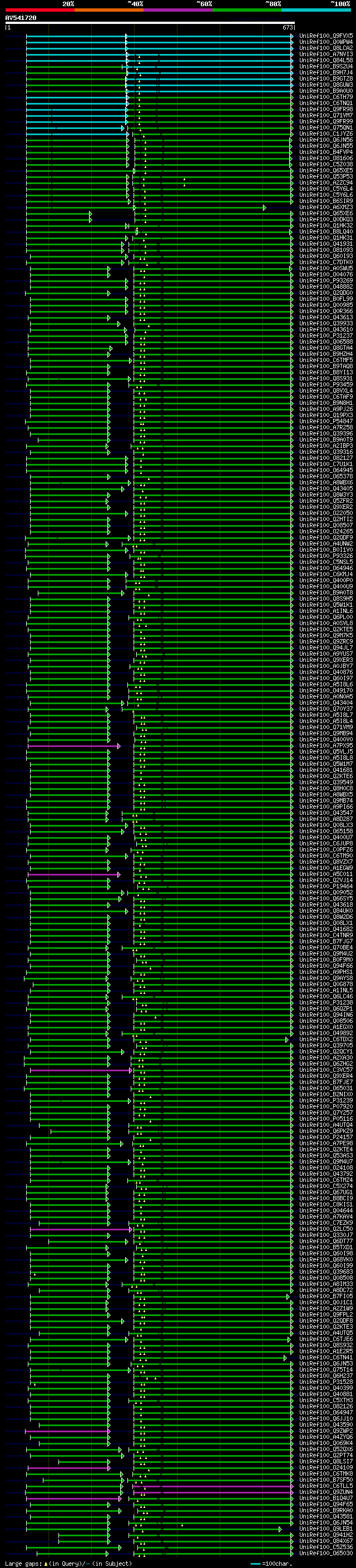
Task: Select hit label UniRef100_B4FVP4
Action: [326, 152]
